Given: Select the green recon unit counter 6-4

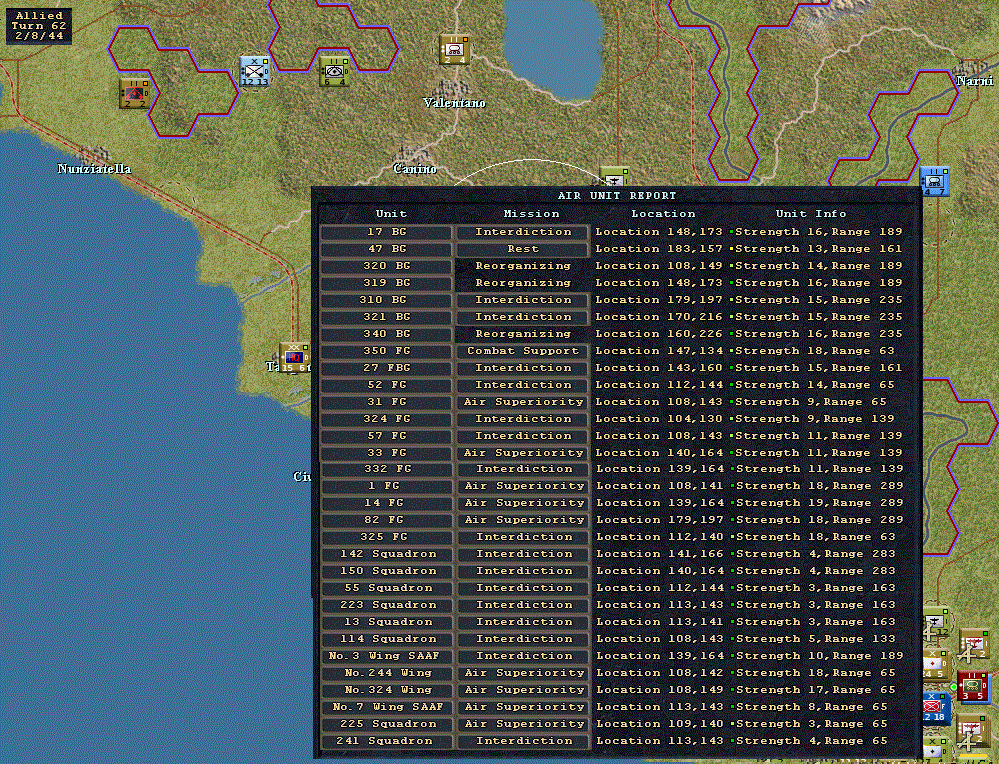Looking at the screenshot, I should pyautogui.click(x=334, y=71).
